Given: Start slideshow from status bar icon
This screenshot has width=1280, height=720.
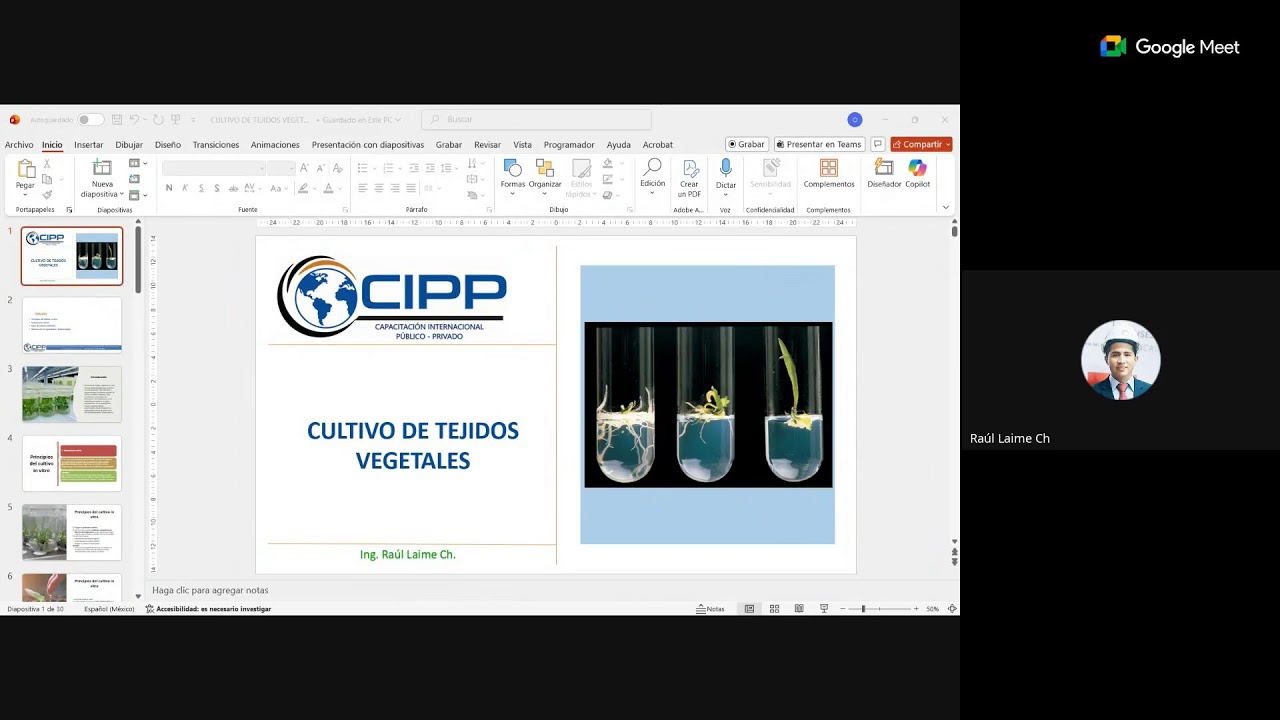Looking at the screenshot, I should point(824,608).
